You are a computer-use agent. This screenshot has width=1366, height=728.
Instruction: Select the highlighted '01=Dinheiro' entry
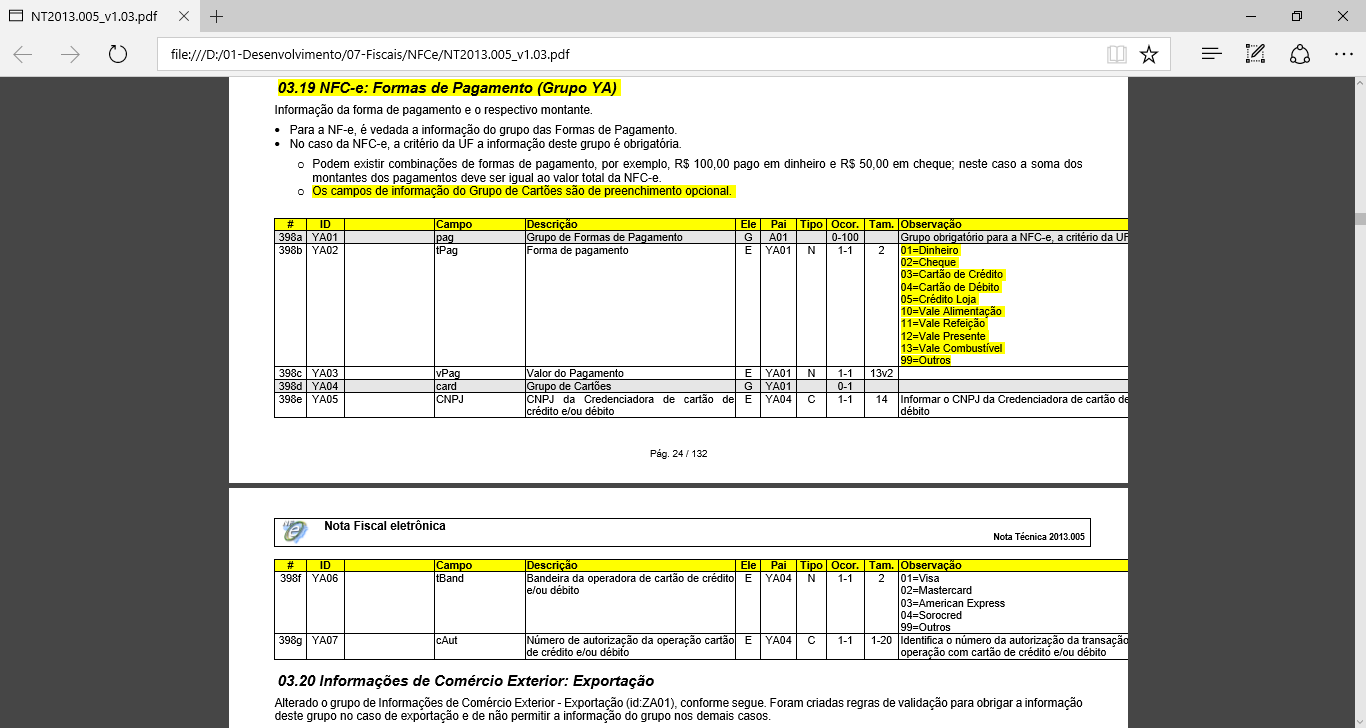[930, 250]
